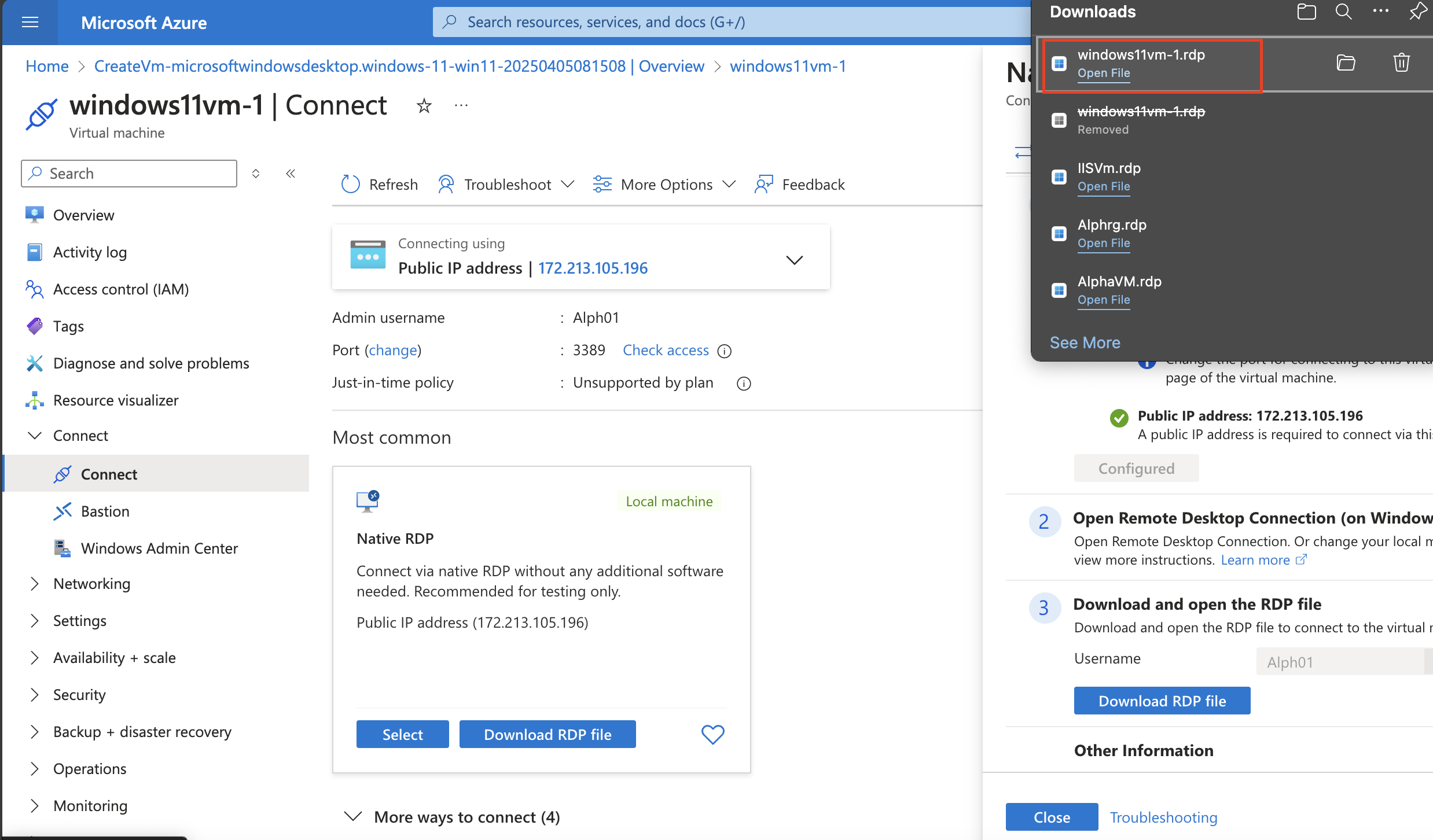Show windows11vm-1.rdp in folder
Viewport: 1433px width, 840px height.
1346,63
